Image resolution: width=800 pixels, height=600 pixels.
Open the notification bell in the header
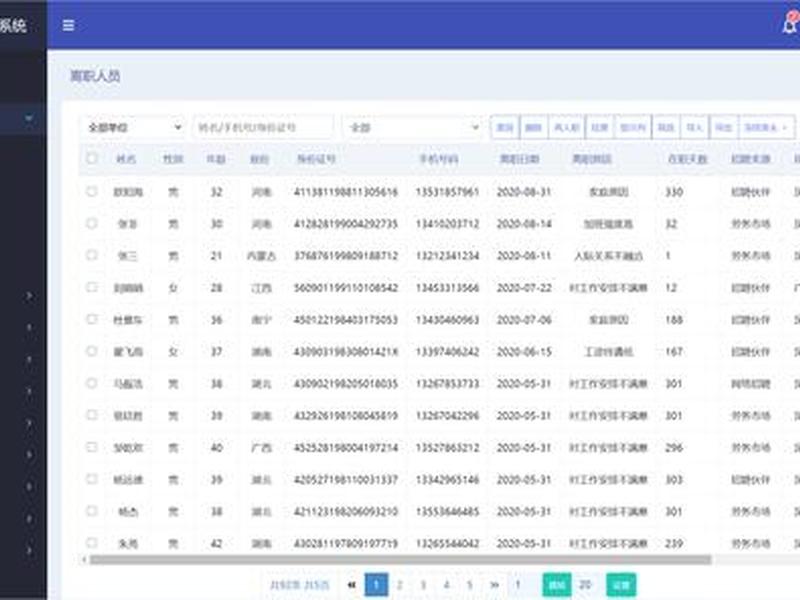point(789,24)
